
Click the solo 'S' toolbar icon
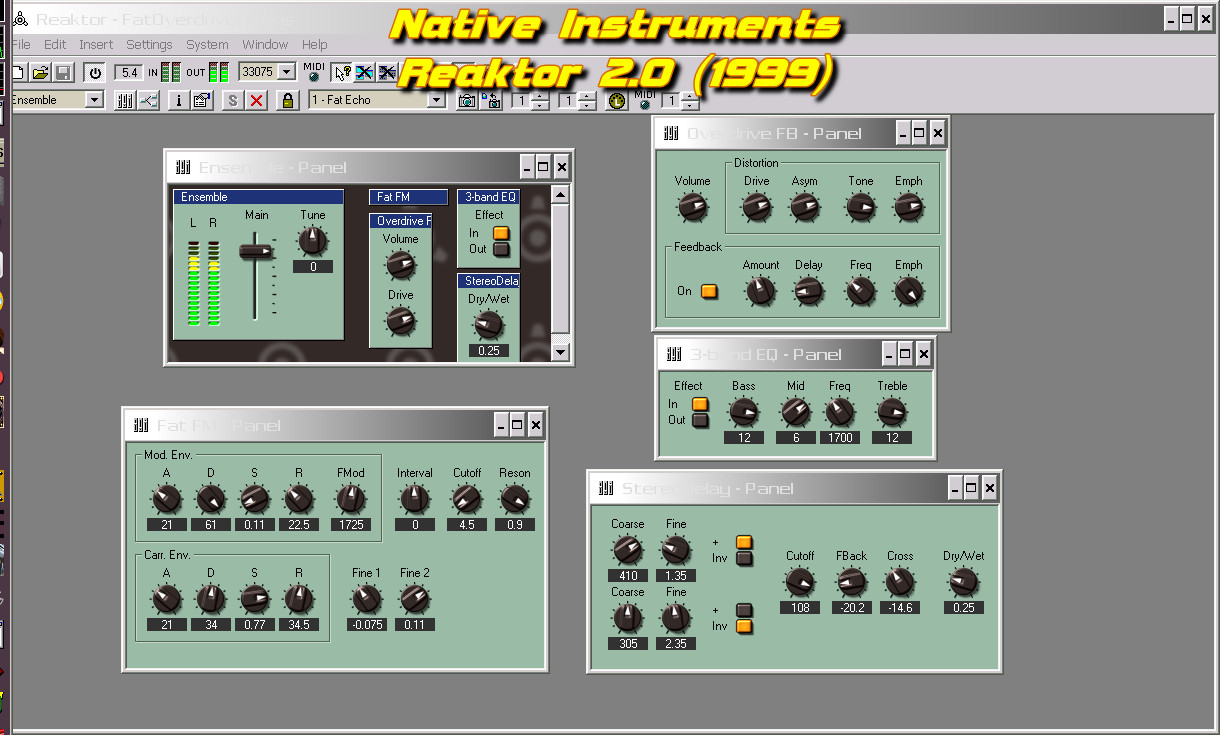[233, 100]
